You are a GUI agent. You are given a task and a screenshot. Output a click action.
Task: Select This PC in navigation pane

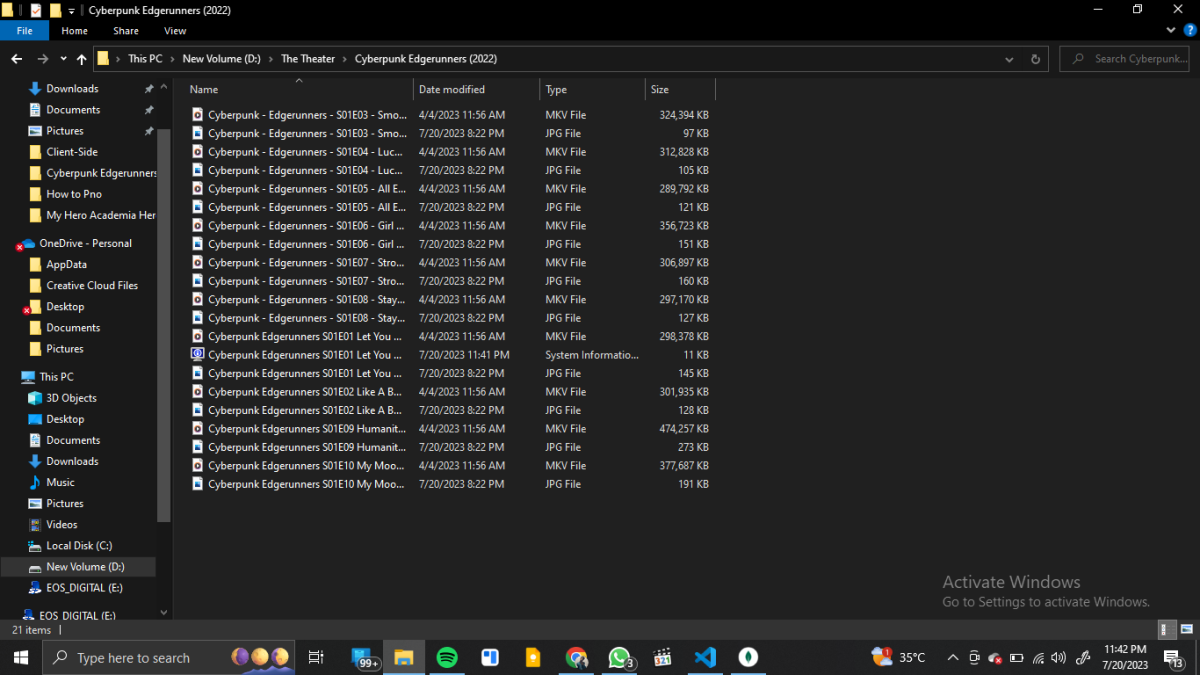tap(56, 377)
